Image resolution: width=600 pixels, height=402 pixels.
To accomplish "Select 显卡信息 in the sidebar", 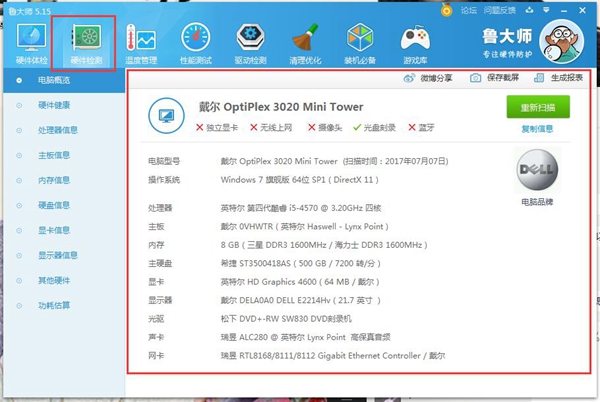I will pyautogui.click(x=54, y=230).
